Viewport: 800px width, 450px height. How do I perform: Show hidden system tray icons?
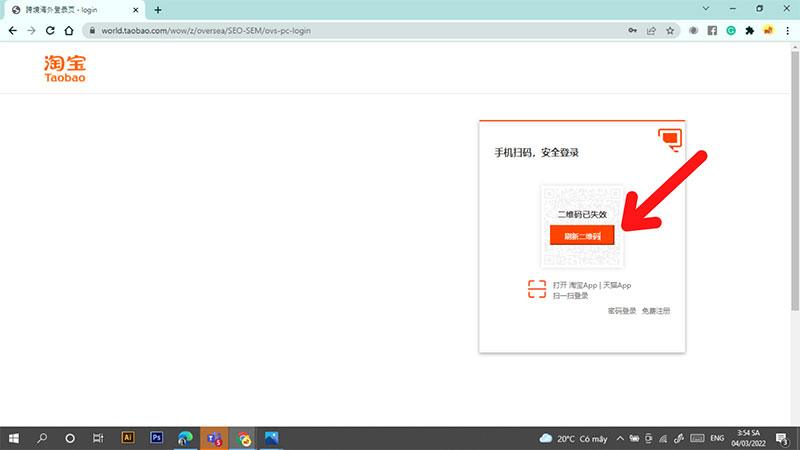[x=620, y=438]
